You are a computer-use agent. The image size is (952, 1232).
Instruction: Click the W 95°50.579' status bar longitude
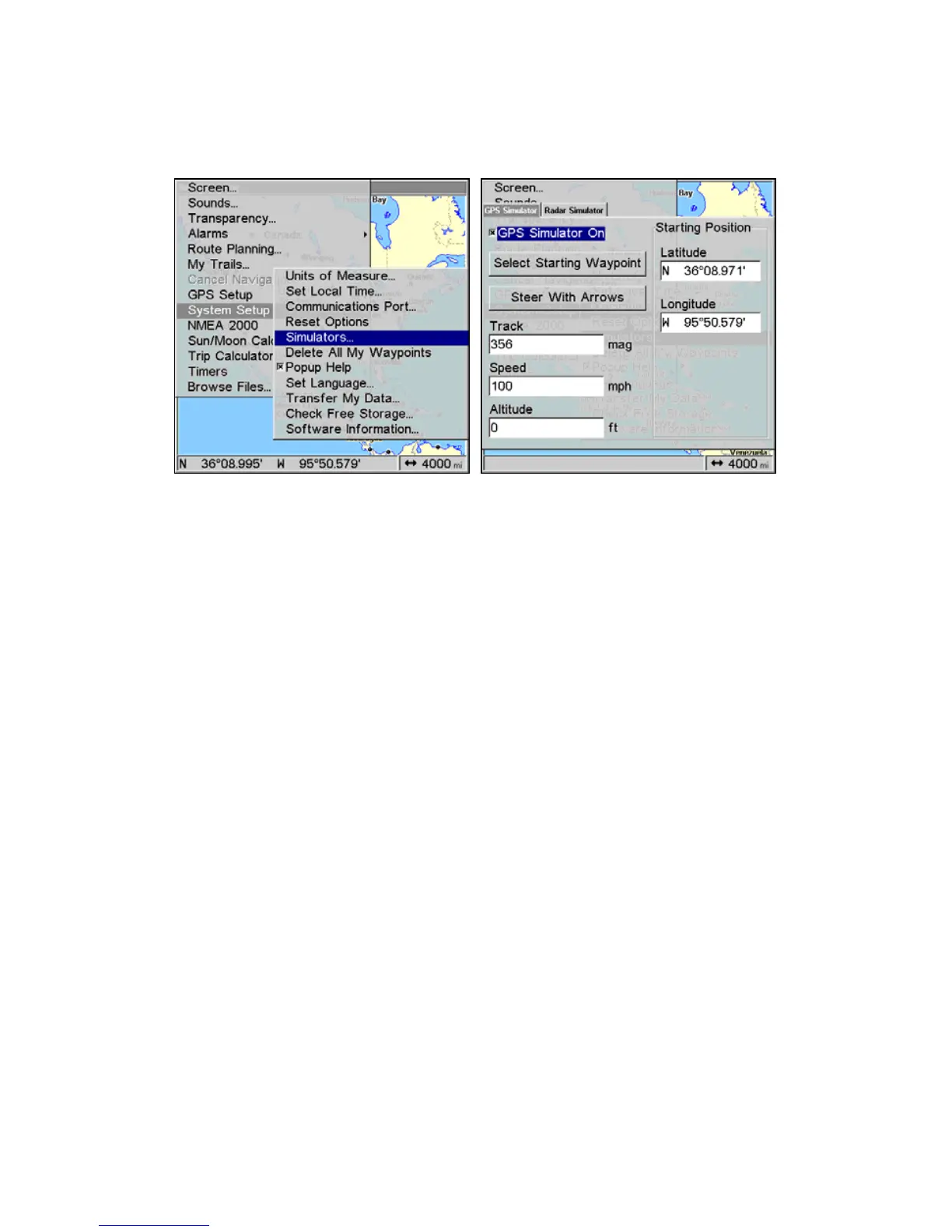[x=319, y=464]
